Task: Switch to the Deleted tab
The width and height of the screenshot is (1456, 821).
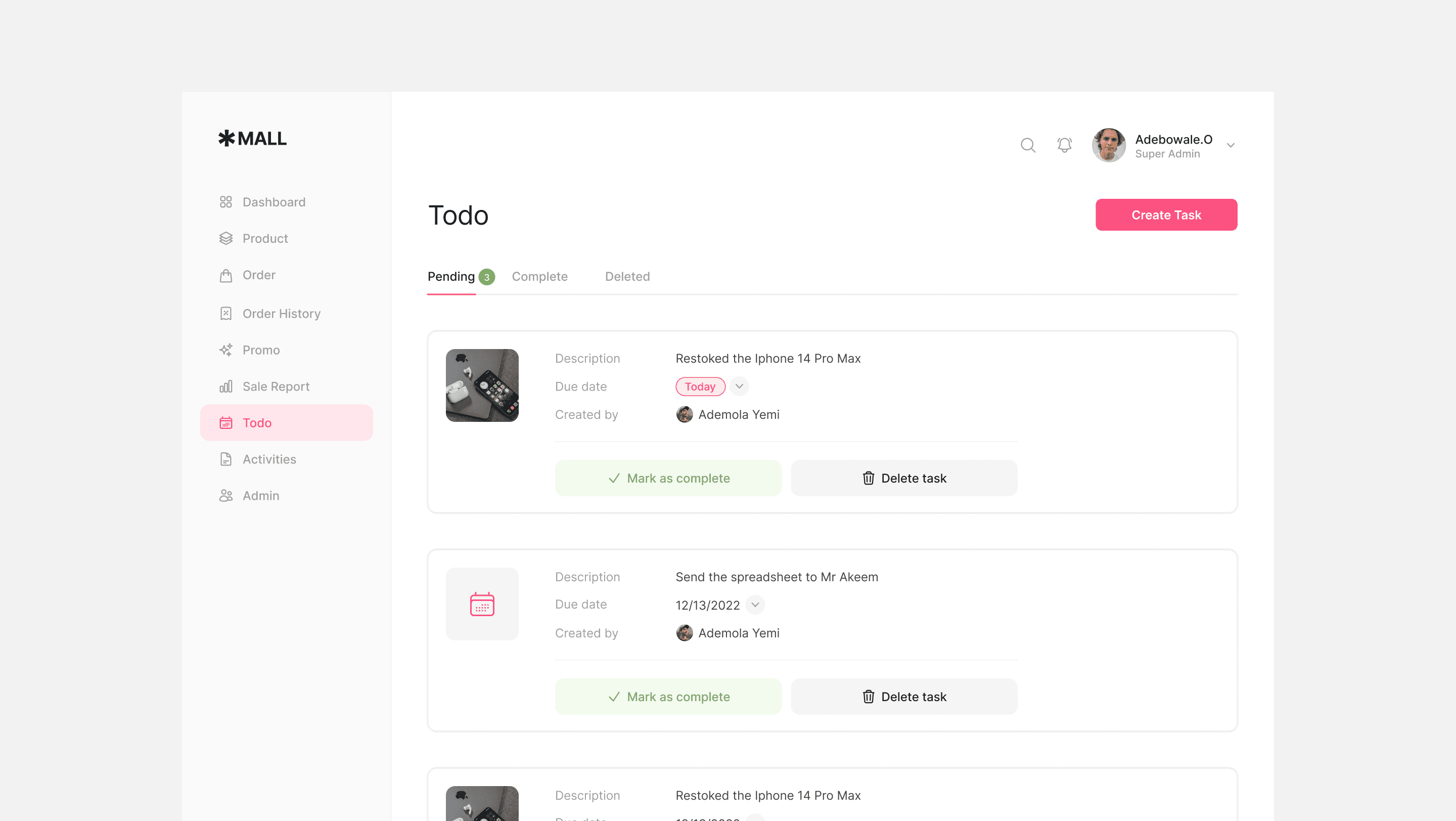Action: (x=627, y=277)
